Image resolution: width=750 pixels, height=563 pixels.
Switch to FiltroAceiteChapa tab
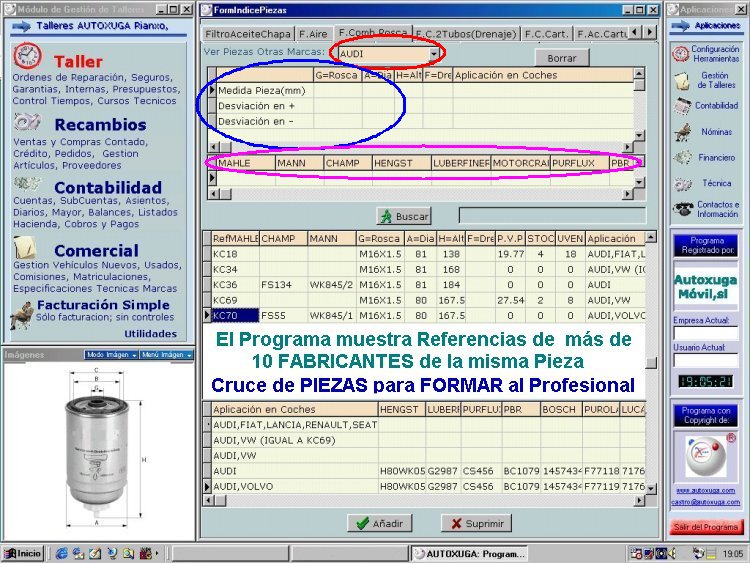pyautogui.click(x=248, y=34)
